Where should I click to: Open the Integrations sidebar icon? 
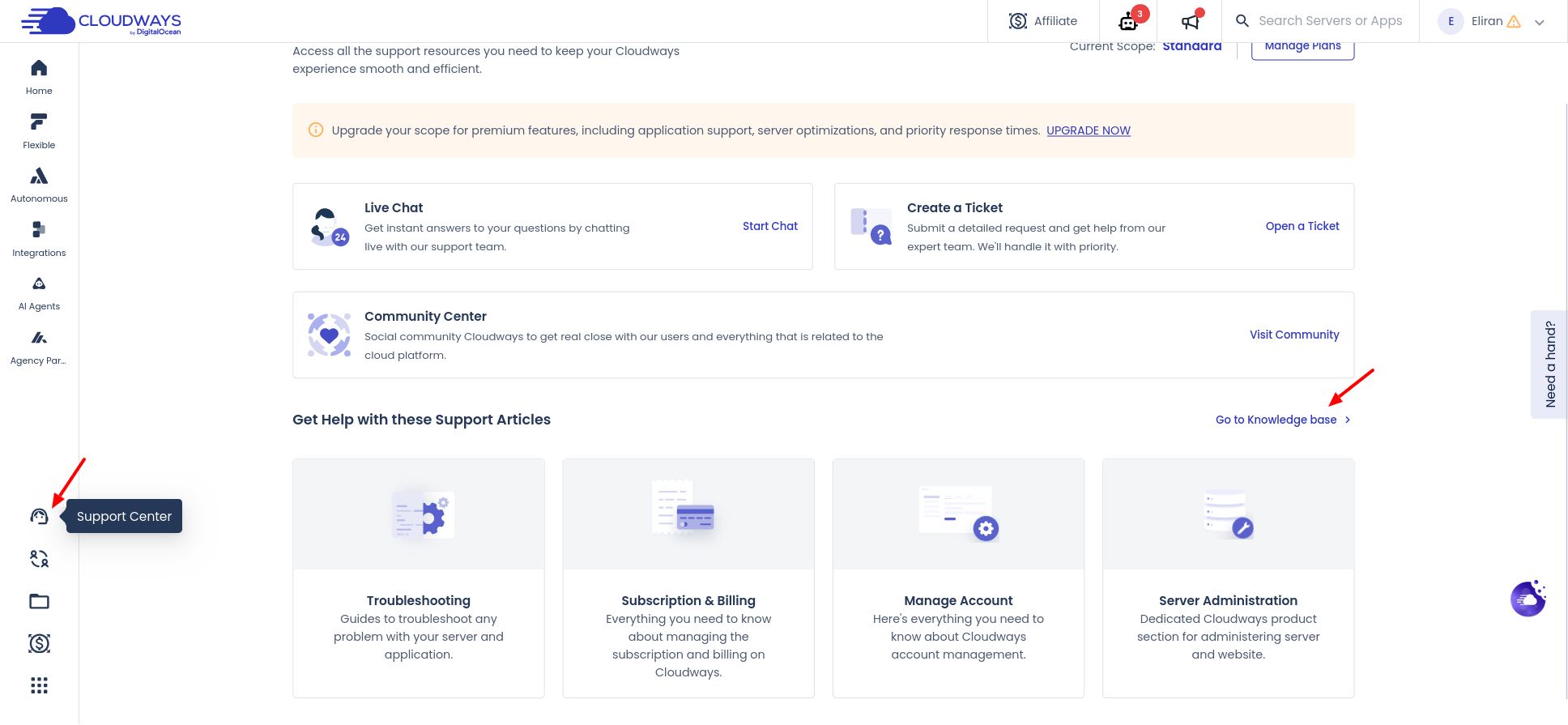click(x=39, y=230)
